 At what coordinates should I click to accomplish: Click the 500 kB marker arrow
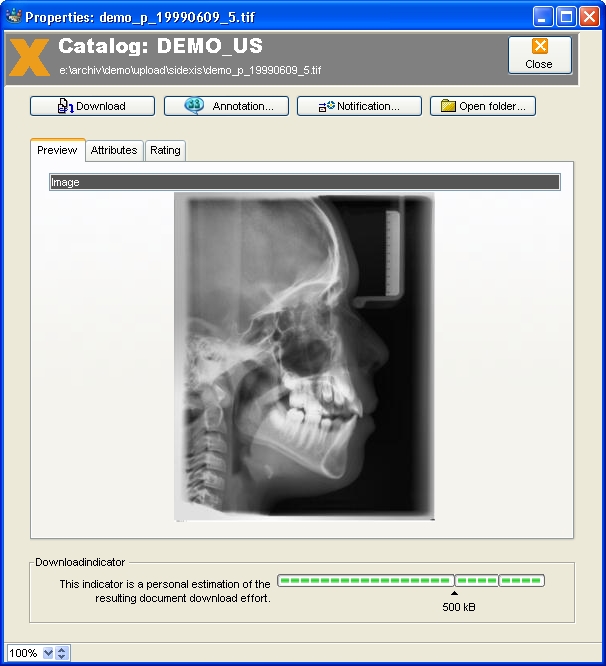(x=454, y=593)
